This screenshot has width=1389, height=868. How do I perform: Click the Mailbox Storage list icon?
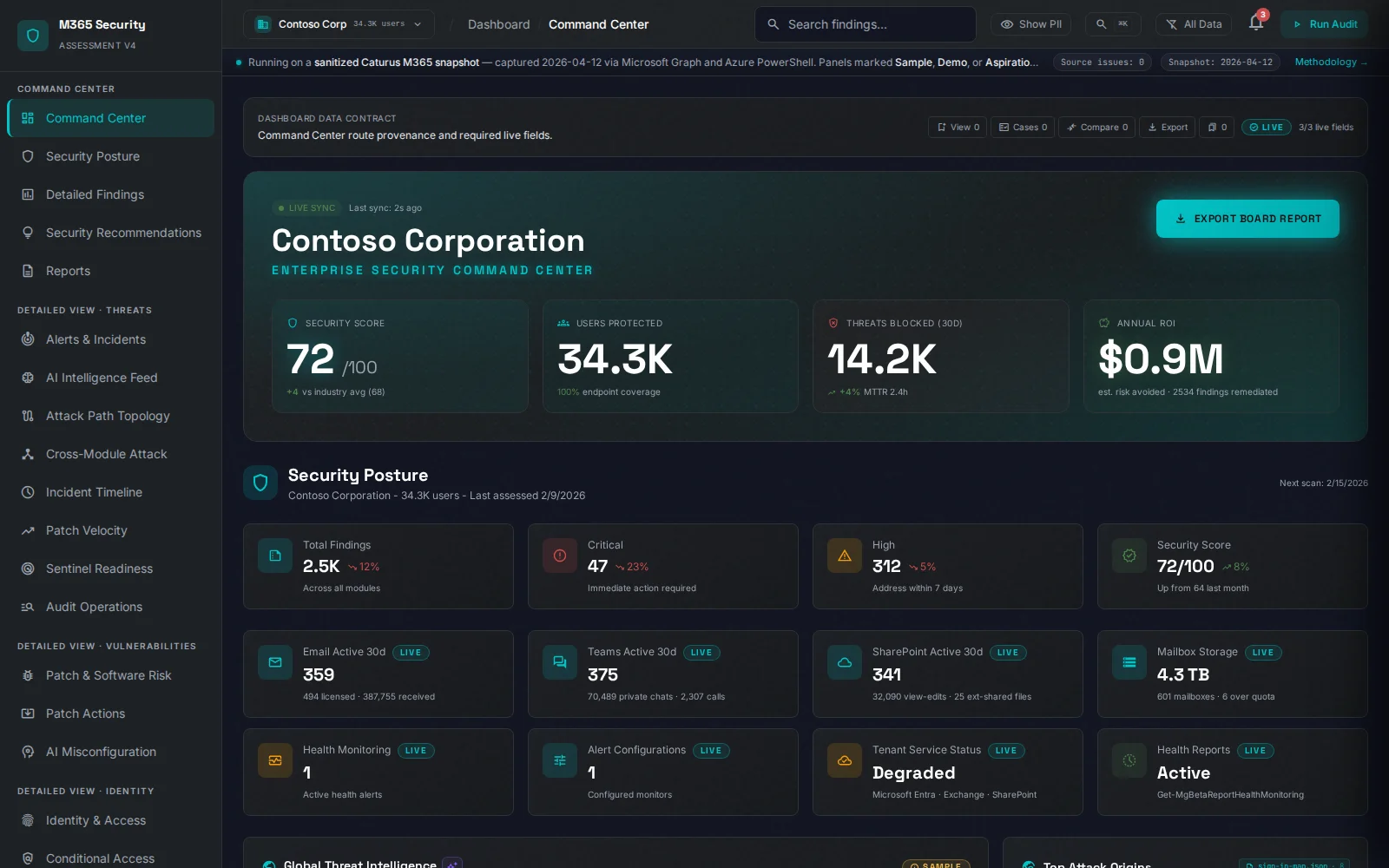coord(1129,662)
